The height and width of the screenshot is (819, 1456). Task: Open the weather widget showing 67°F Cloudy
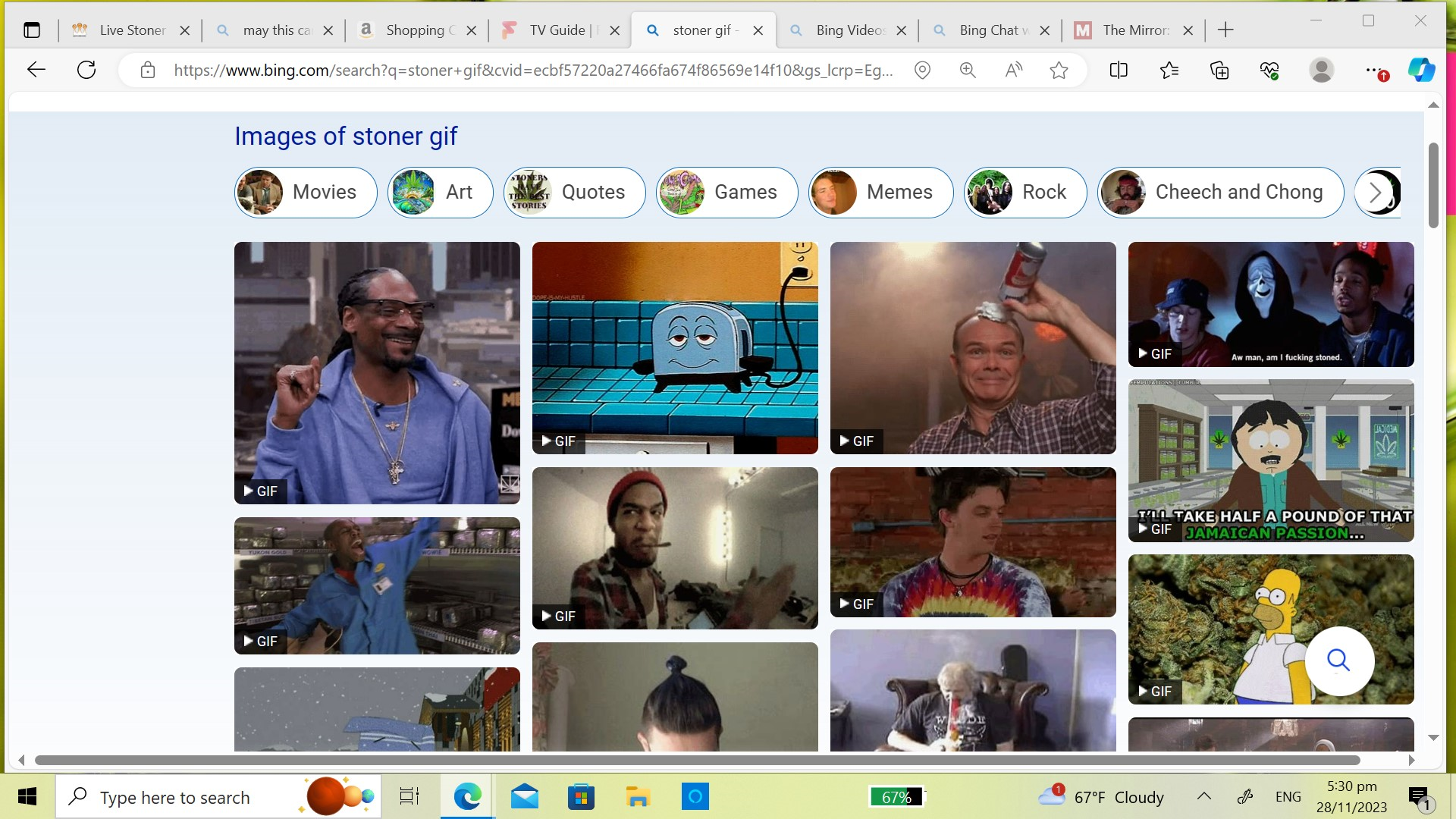click(x=1101, y=797)
